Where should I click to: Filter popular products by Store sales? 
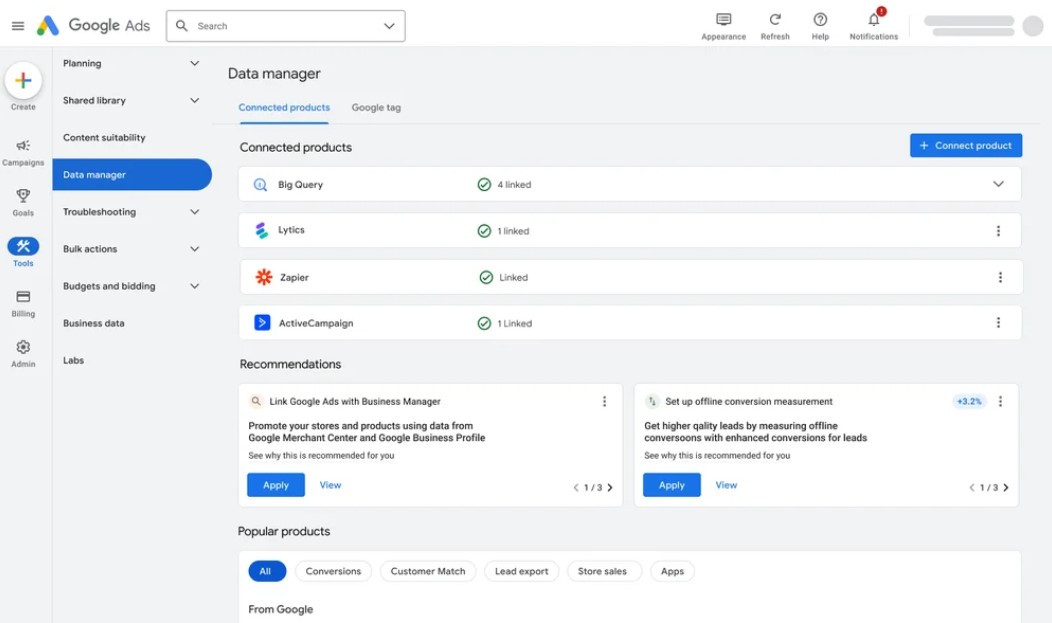(x=604, y=571)
